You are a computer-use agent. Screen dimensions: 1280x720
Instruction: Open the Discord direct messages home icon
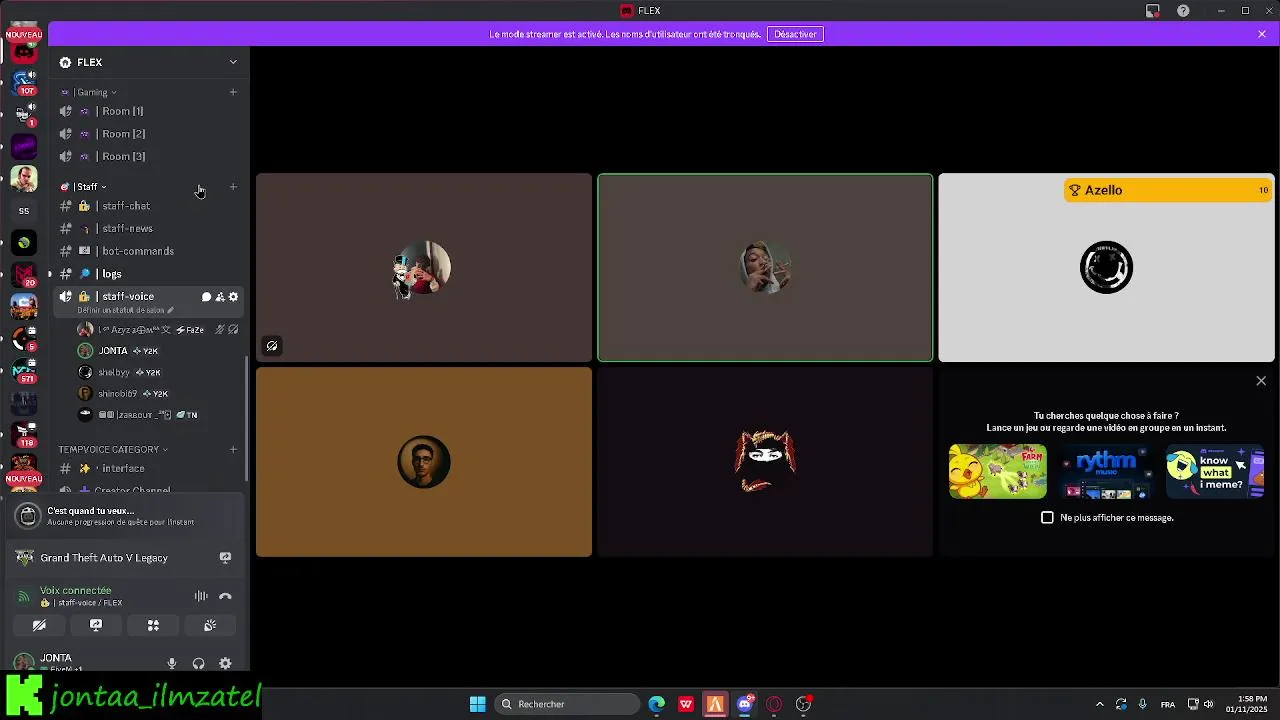pyautogui.click(x=24, y=51)
